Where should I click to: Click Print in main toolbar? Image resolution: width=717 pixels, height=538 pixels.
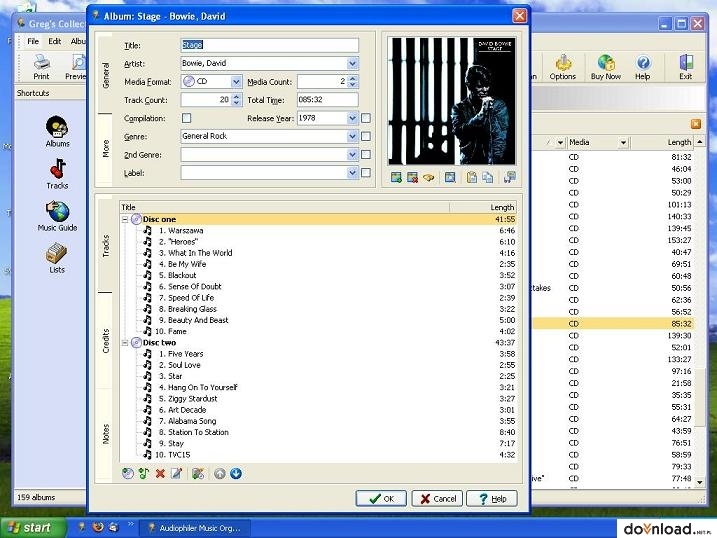tap(41, 67)
